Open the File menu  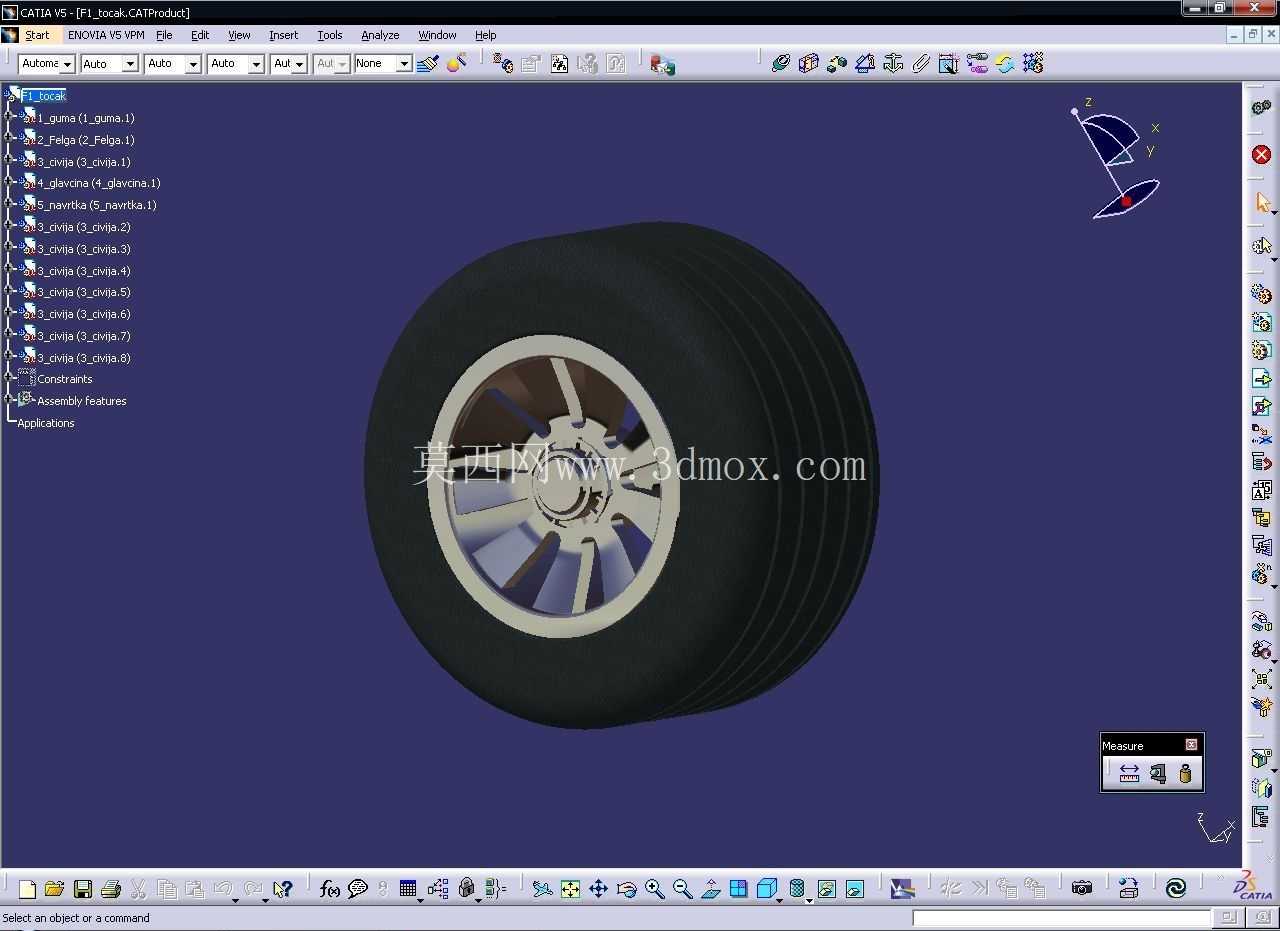pyautogui.click(x=164, y=35)
